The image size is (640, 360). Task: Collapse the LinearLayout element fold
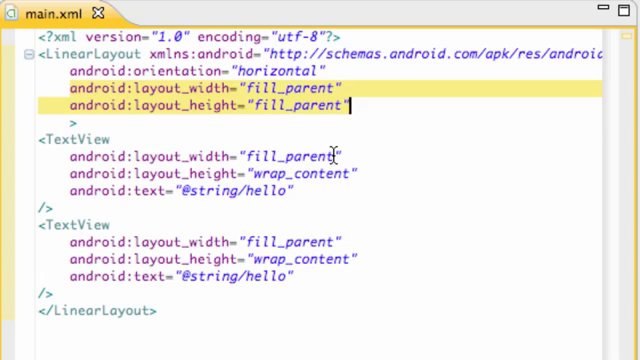29,54
